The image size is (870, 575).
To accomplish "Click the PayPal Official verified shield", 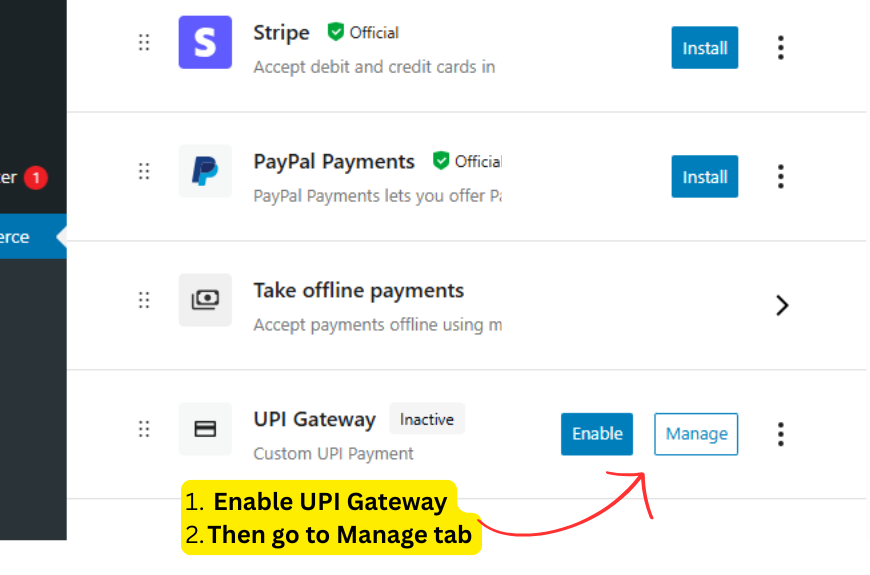I will tap(441, 161).
